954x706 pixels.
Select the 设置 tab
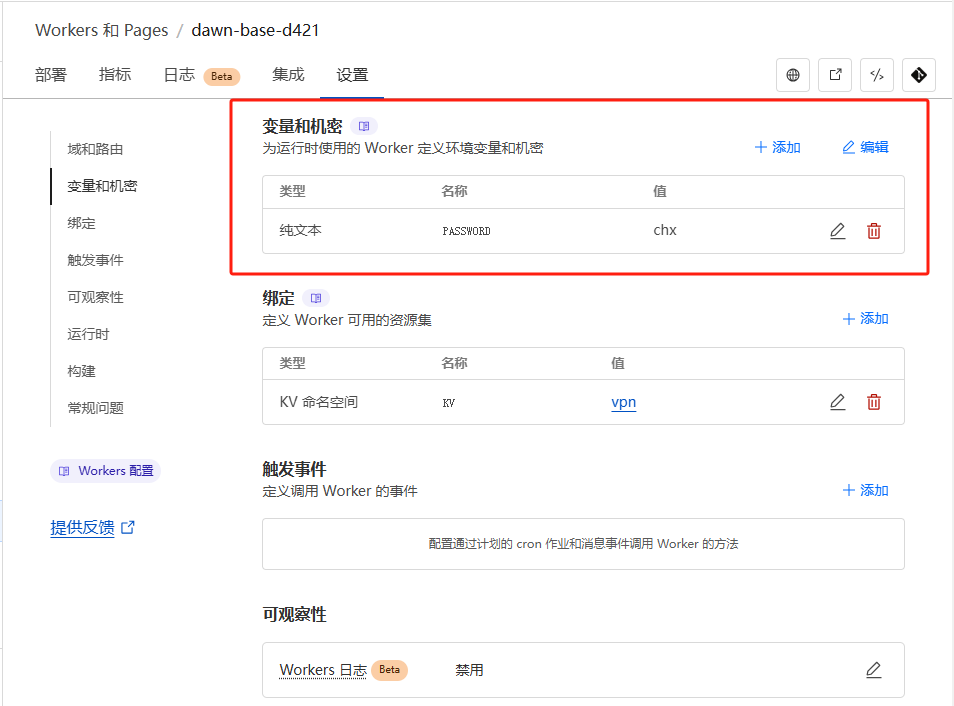pos(352,75)
